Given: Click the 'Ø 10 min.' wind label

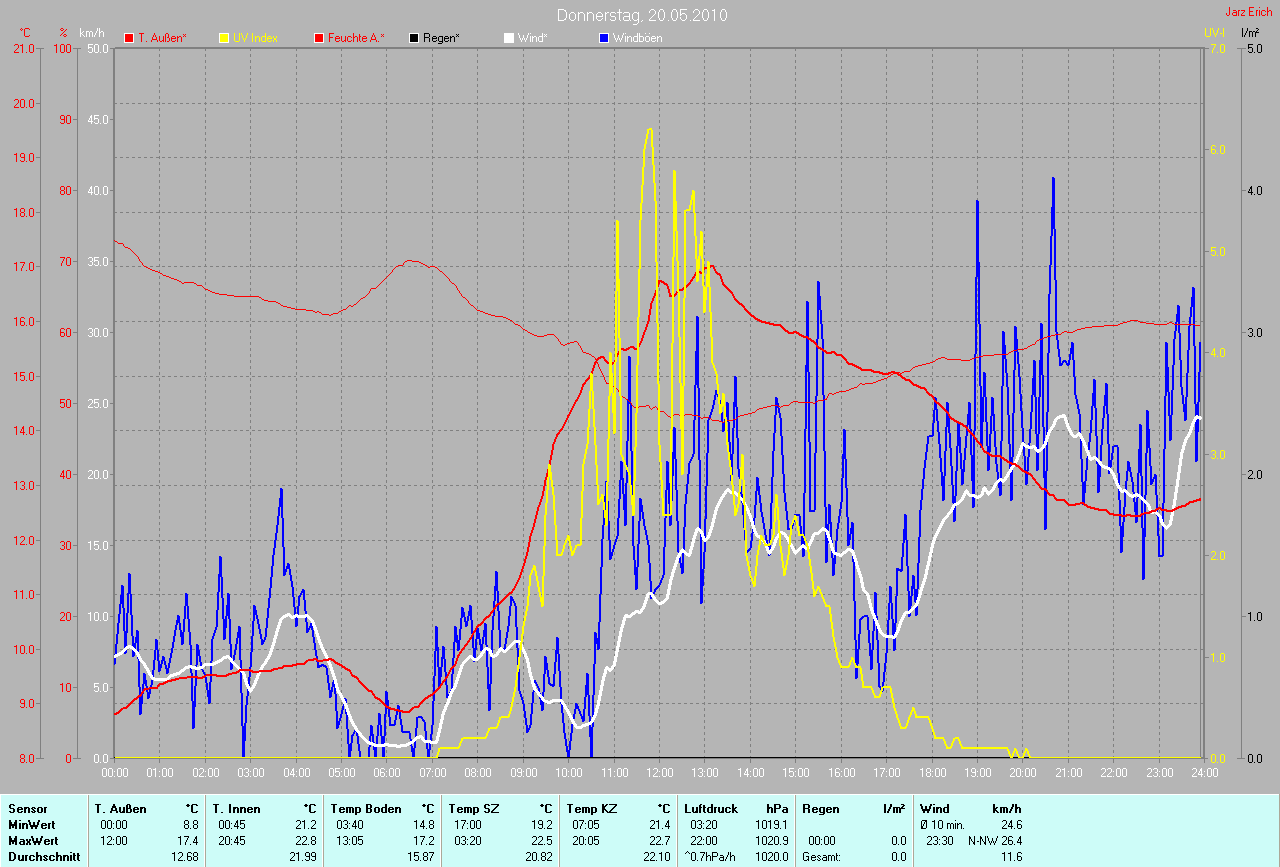Looking at the screenshot, I should coord(943,824).
